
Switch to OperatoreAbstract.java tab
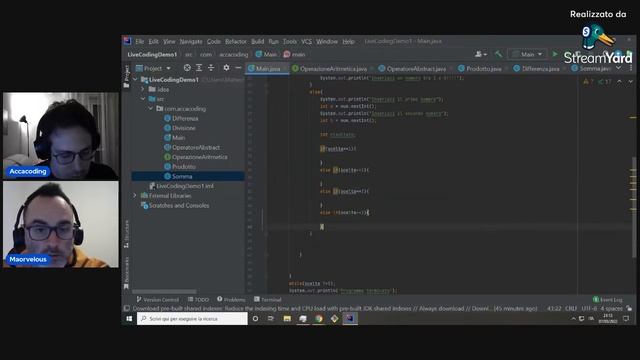(x=413, y=69)
